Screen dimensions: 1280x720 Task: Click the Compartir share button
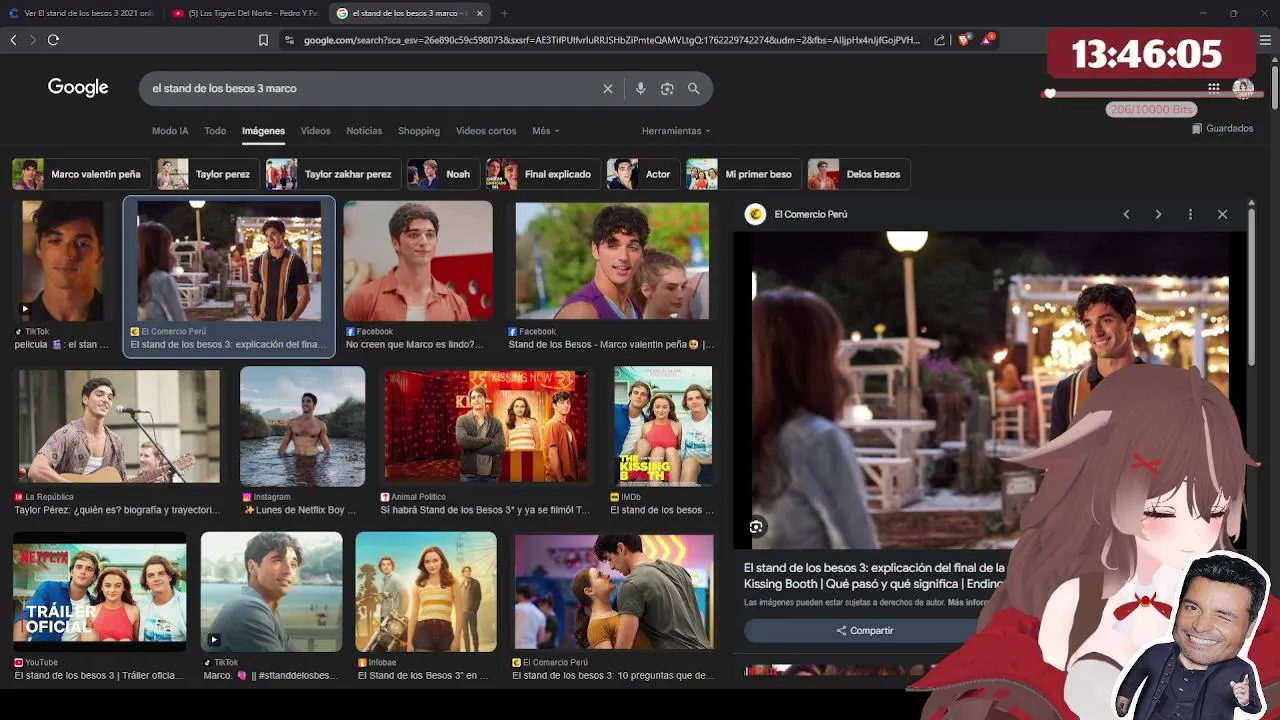point(865,631)
